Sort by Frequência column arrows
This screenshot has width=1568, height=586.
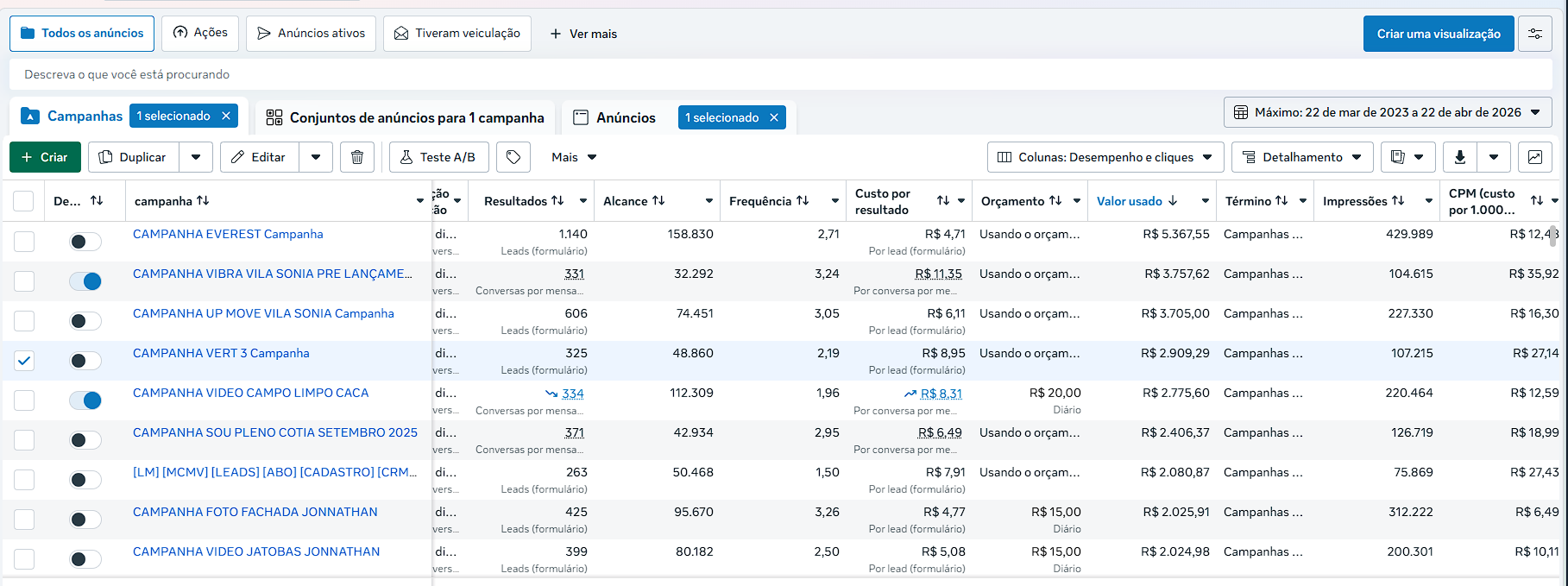pyautogui.click(x=803, y=200)
